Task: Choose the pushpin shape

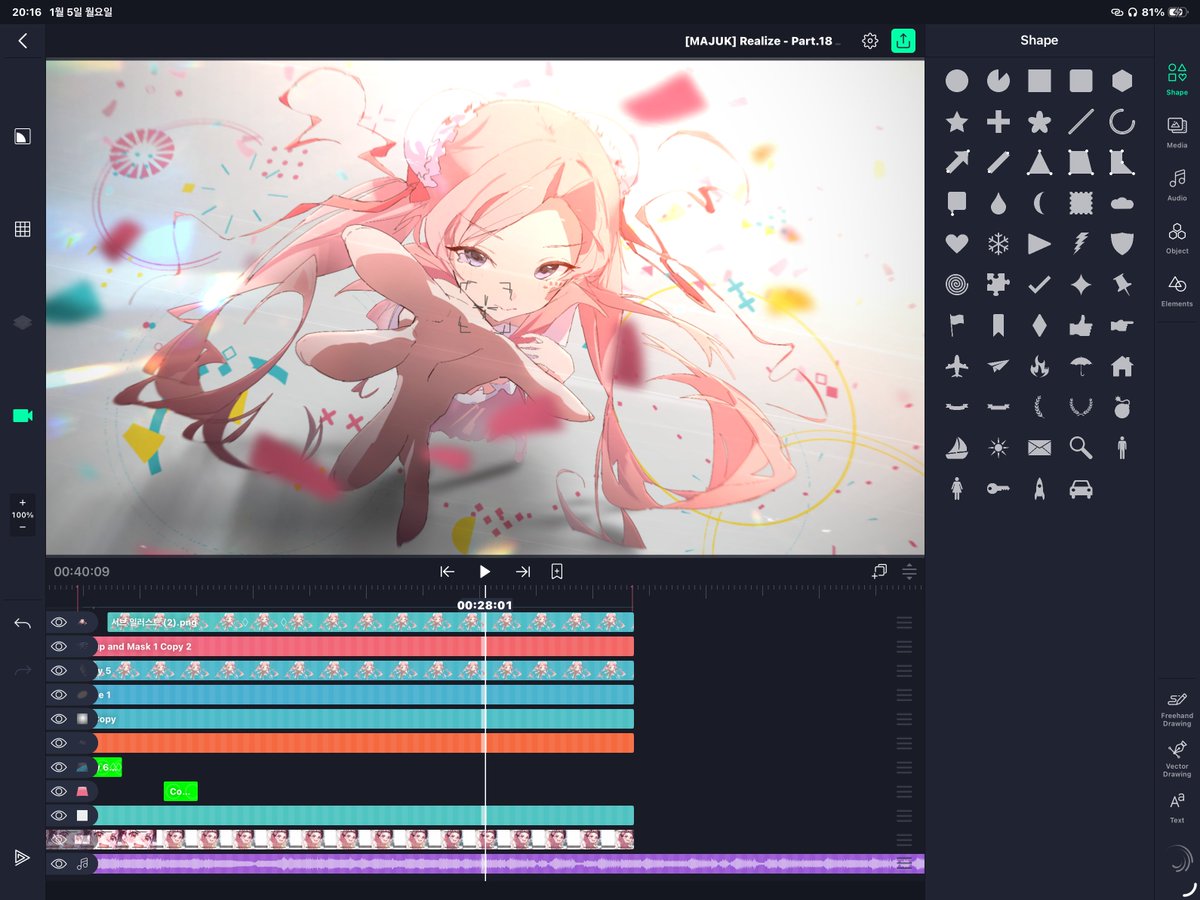Action: coord(1122,284)
